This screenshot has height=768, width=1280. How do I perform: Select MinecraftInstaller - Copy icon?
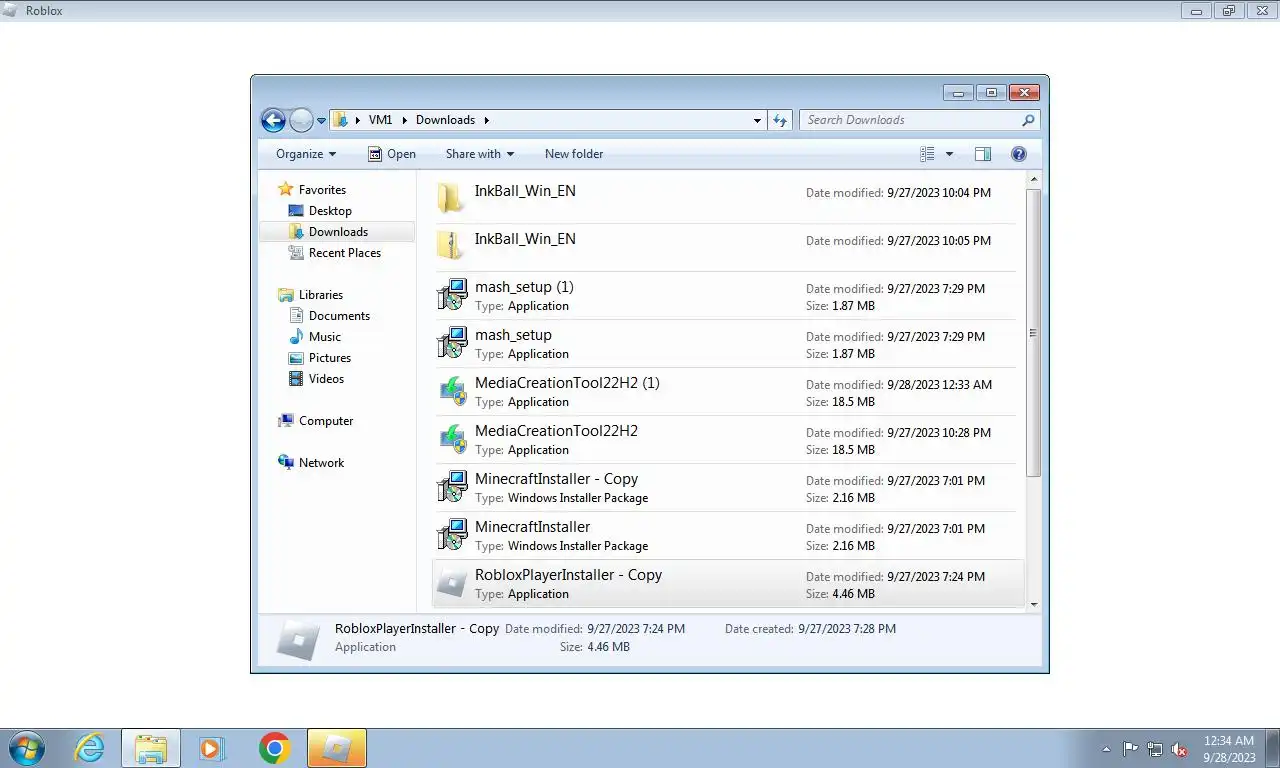point(453,486)
